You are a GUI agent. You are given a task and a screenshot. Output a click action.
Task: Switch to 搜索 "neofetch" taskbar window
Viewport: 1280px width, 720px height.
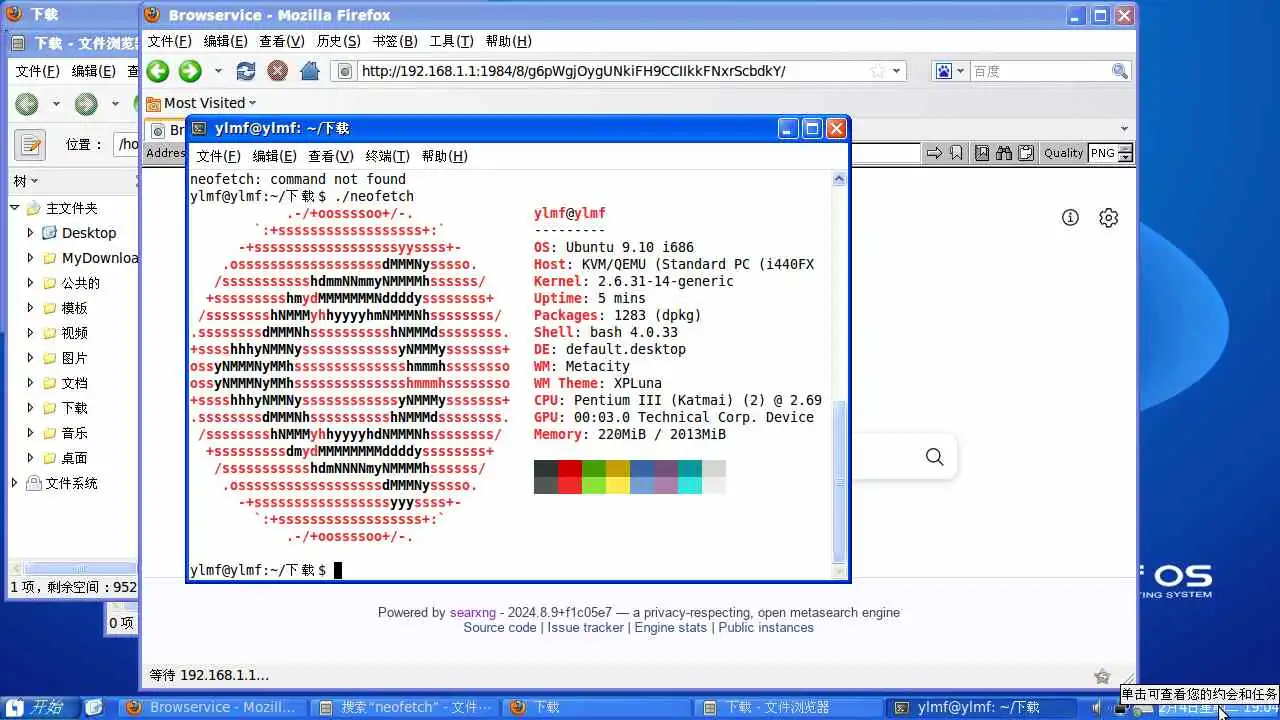click(404, 707)
